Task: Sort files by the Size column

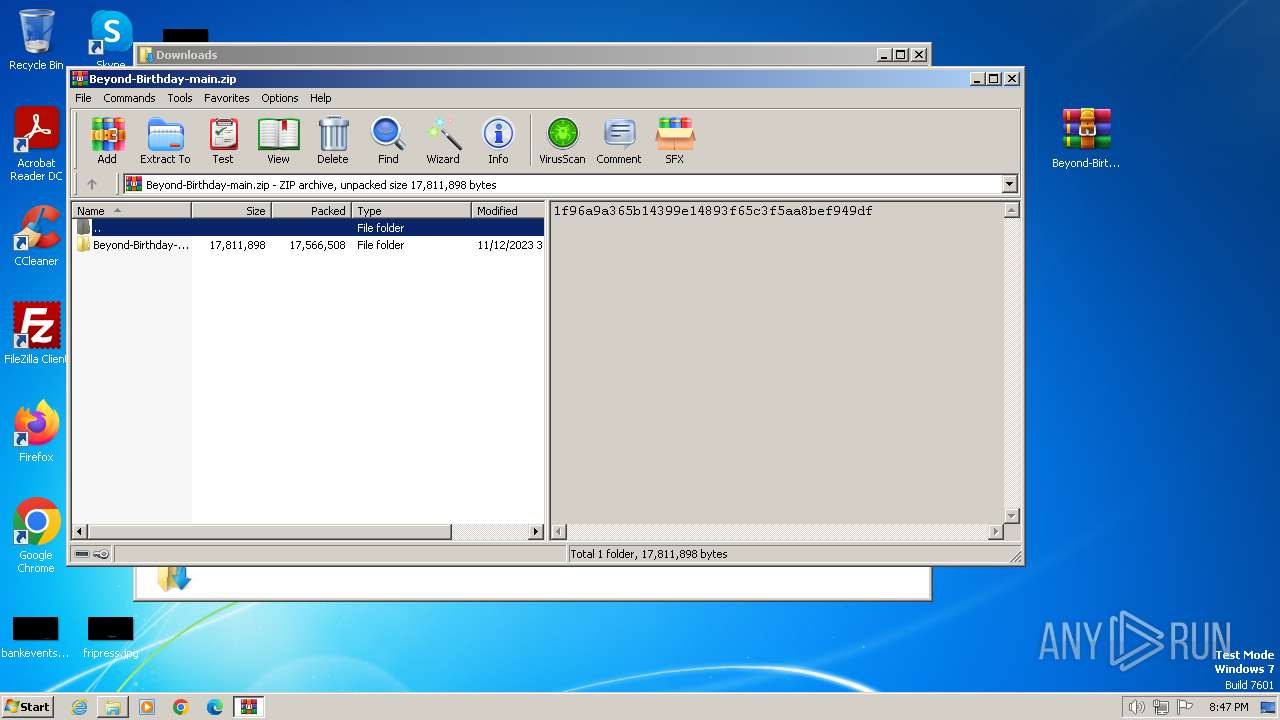Action: coord(232,210)
